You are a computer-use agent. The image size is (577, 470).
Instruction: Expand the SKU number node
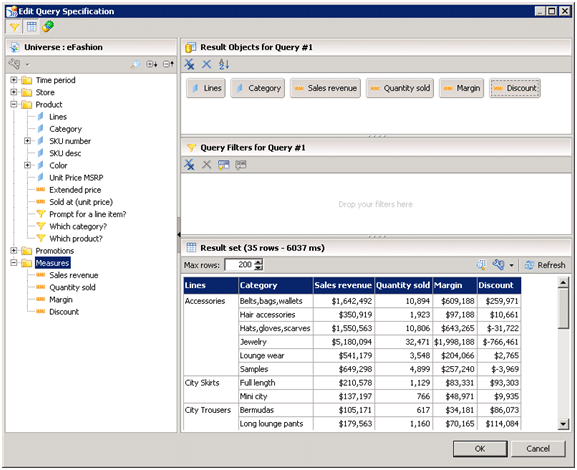click(27, 141)
